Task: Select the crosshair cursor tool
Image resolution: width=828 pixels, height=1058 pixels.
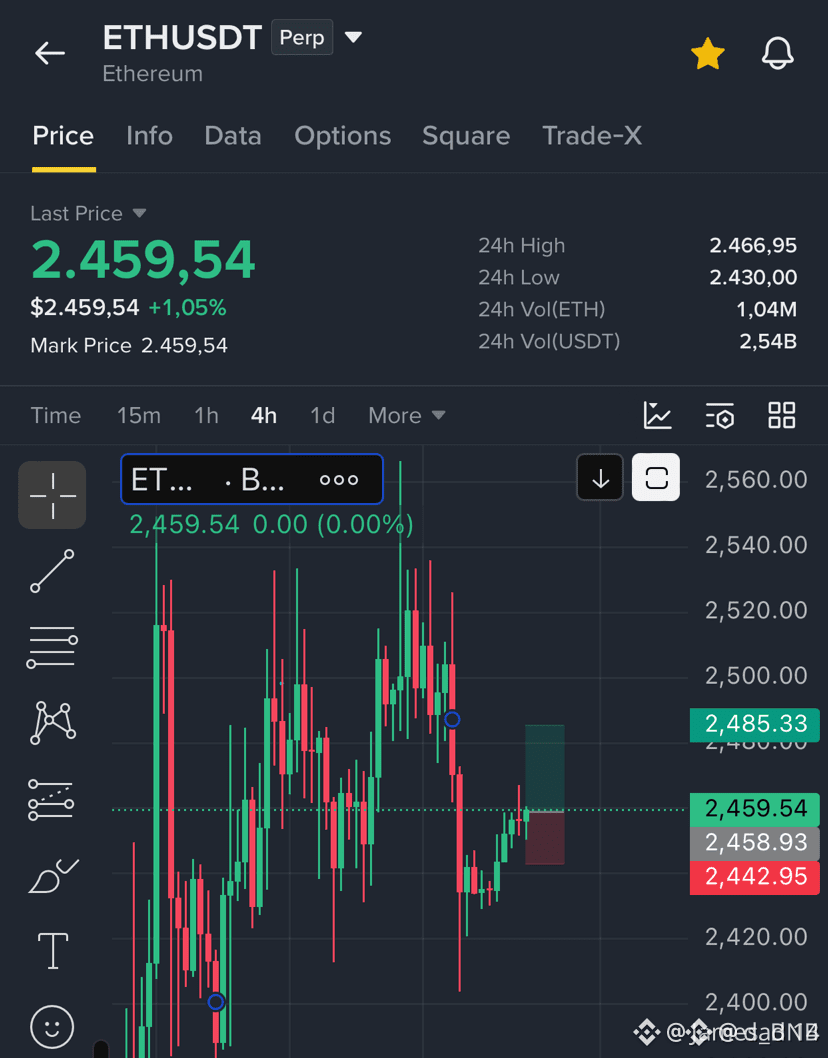Action: tap(52, 495)
